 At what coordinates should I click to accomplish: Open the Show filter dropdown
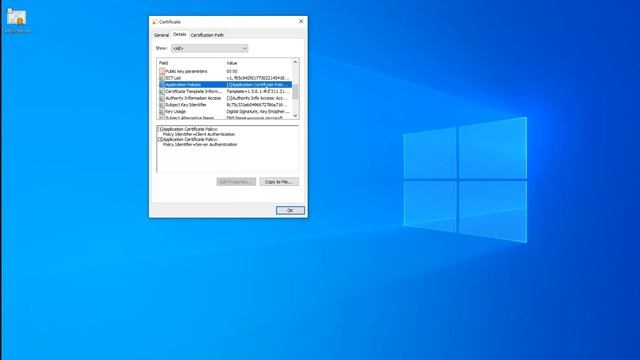tap(209, 48)
